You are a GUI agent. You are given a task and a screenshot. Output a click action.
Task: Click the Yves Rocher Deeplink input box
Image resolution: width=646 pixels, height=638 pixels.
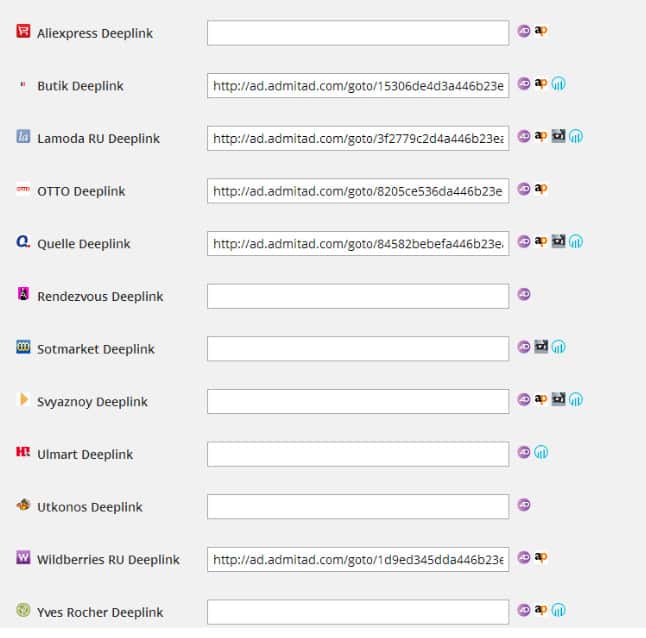click(358, 612)
